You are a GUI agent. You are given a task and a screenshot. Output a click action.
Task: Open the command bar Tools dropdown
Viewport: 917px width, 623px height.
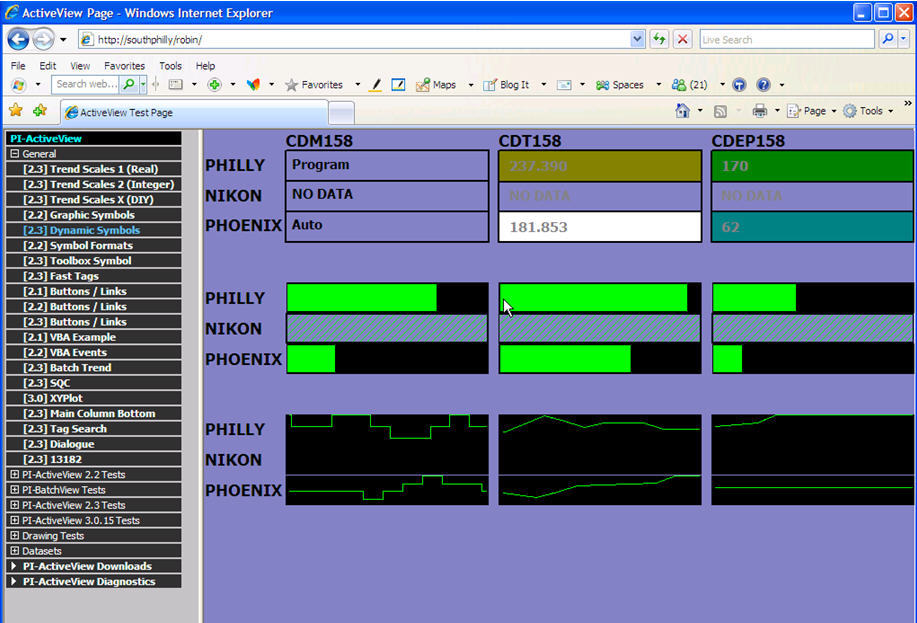click(x=868, y=111)
